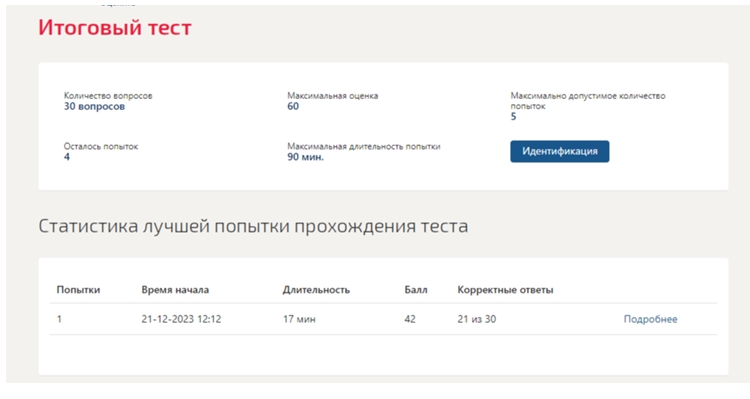Click the maximum attempts value 5
The image size is (750, 399).
(x=513, y=117)
